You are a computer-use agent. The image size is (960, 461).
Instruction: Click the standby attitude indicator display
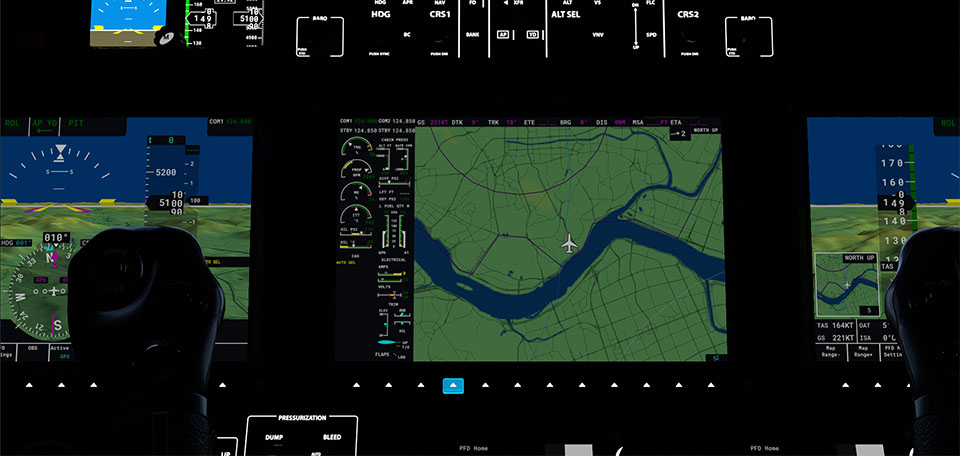pyautogui.click(x=127, y=23)
